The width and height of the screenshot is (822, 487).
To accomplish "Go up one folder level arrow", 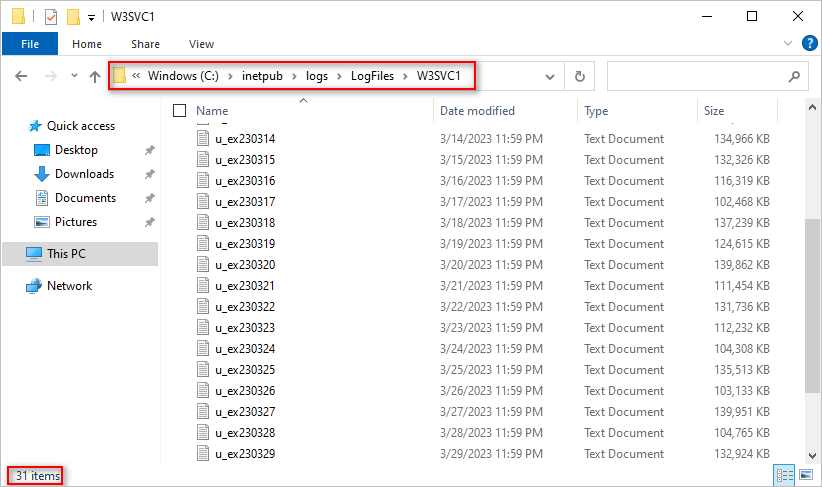I will [95, 77].
